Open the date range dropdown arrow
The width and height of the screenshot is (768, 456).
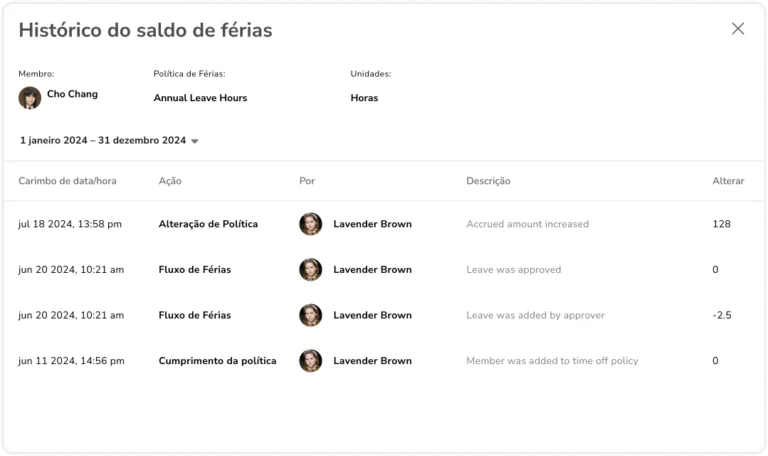coord(194,141)
